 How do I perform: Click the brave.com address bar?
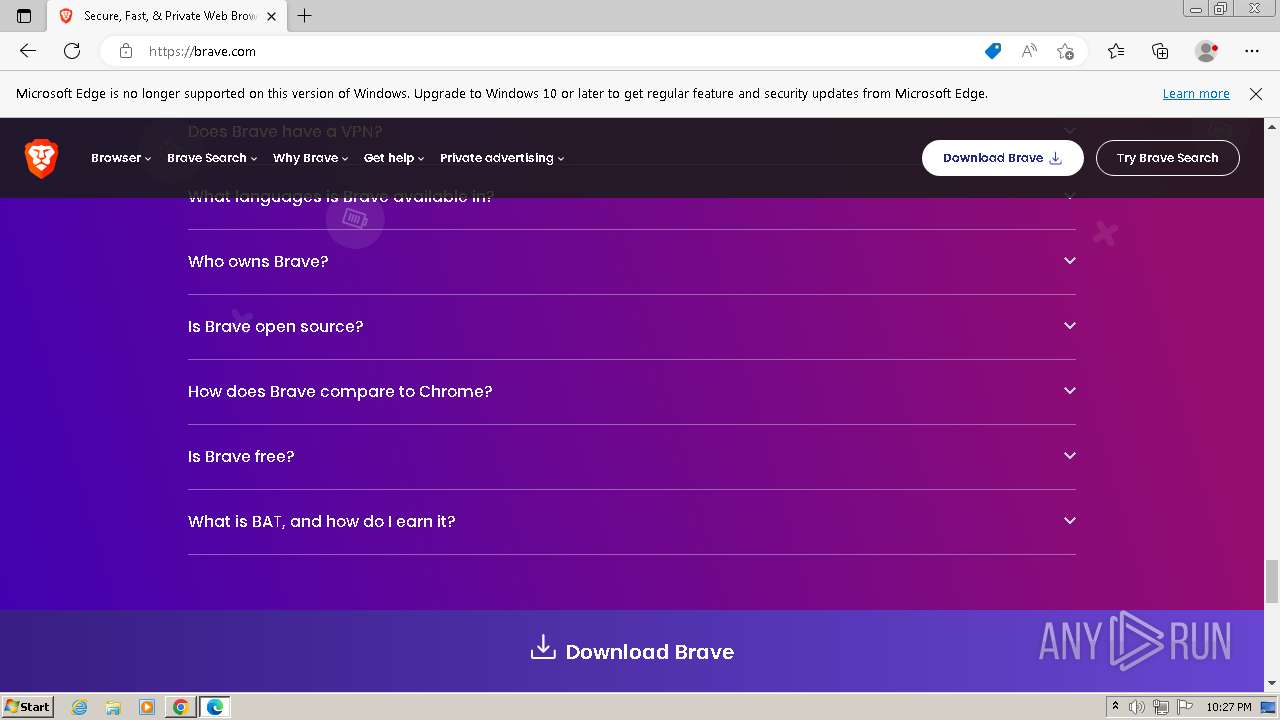[560, 51]
